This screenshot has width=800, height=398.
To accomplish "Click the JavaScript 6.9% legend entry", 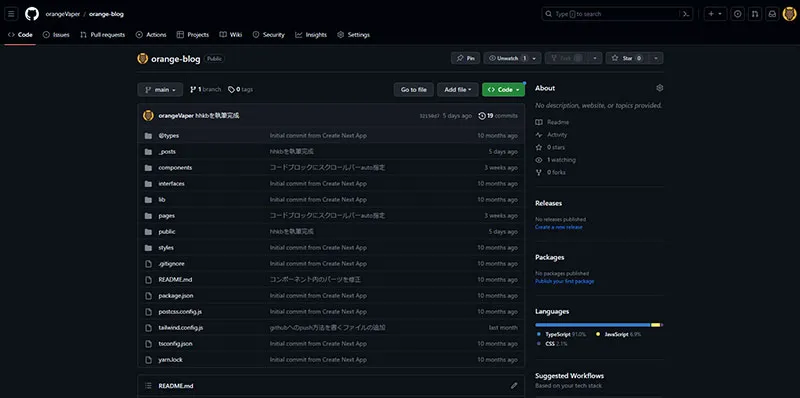I will pyautogui.click(x=618, y=334).
